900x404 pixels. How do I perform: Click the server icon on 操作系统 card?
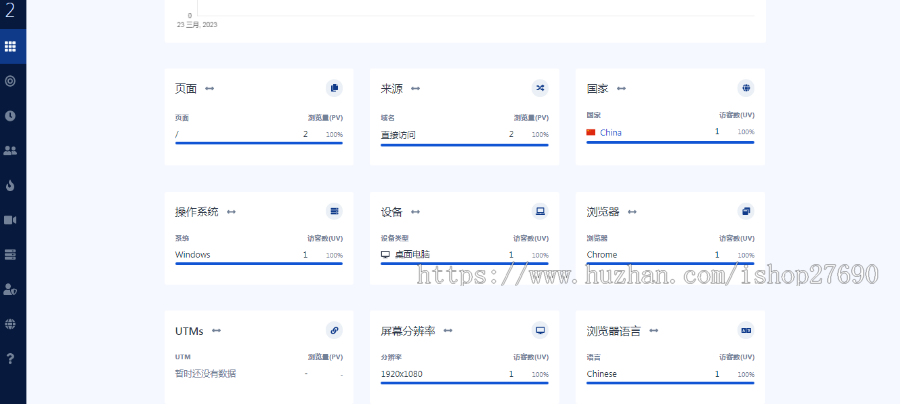click(x=334, y=211)
